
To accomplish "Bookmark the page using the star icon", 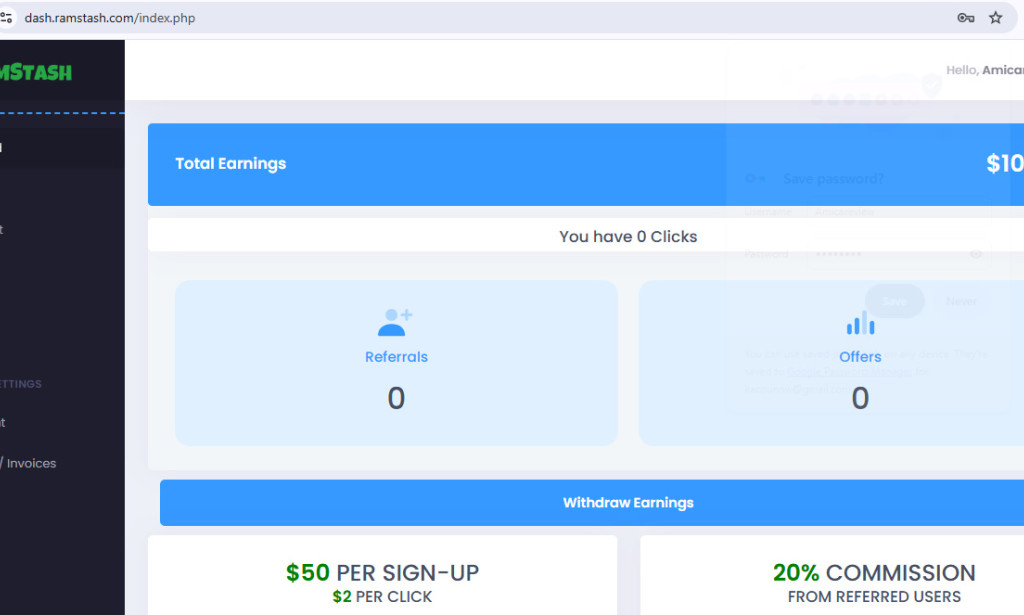I will pos(995,17).
